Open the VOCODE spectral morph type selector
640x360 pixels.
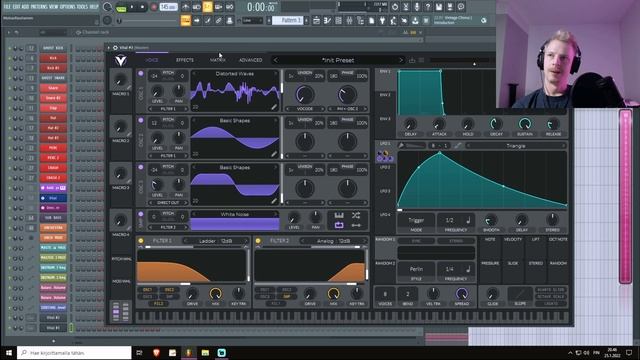(305, 109)
